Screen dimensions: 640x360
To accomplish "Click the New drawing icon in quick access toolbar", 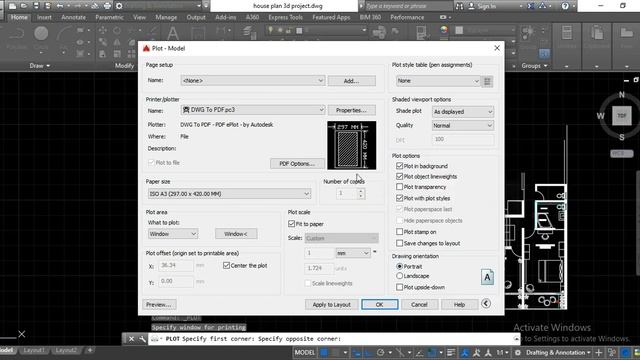I will coord(12,6).
